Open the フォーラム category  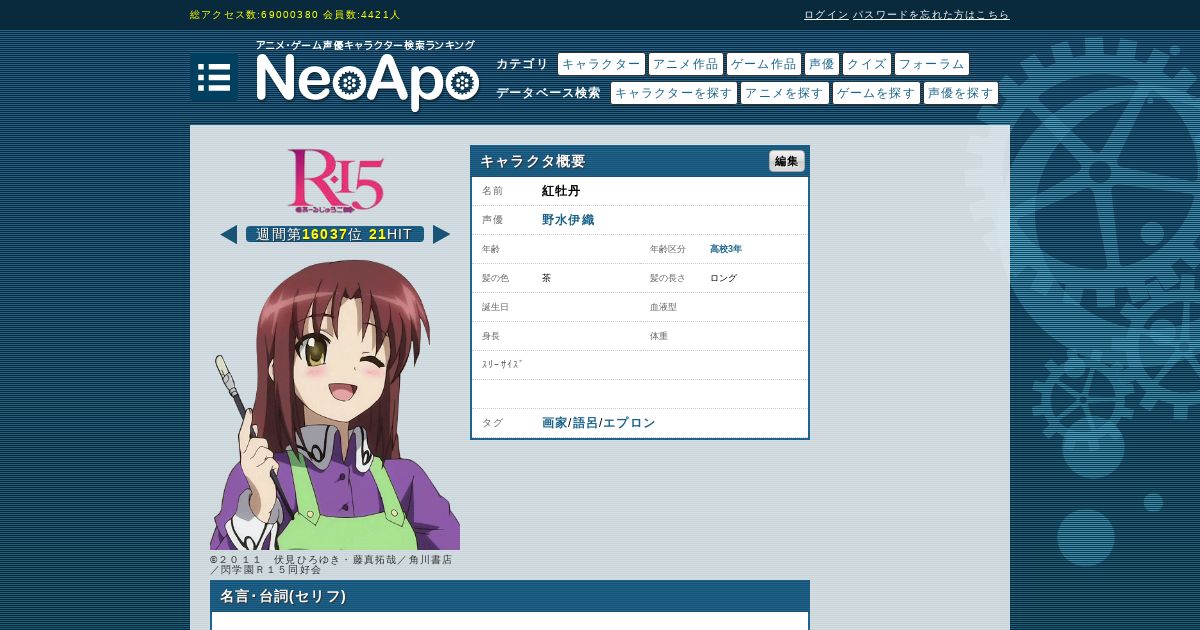(x=932, y=64)
